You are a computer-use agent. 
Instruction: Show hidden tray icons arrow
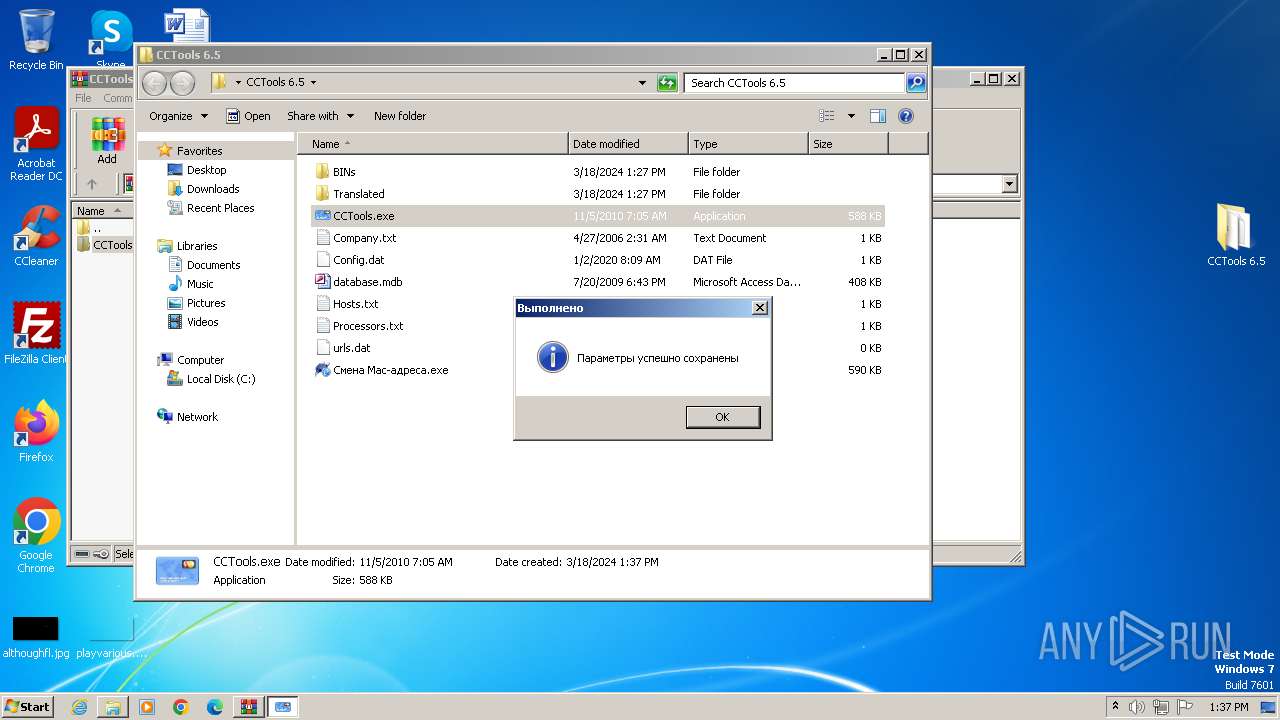pos(1115,707)
